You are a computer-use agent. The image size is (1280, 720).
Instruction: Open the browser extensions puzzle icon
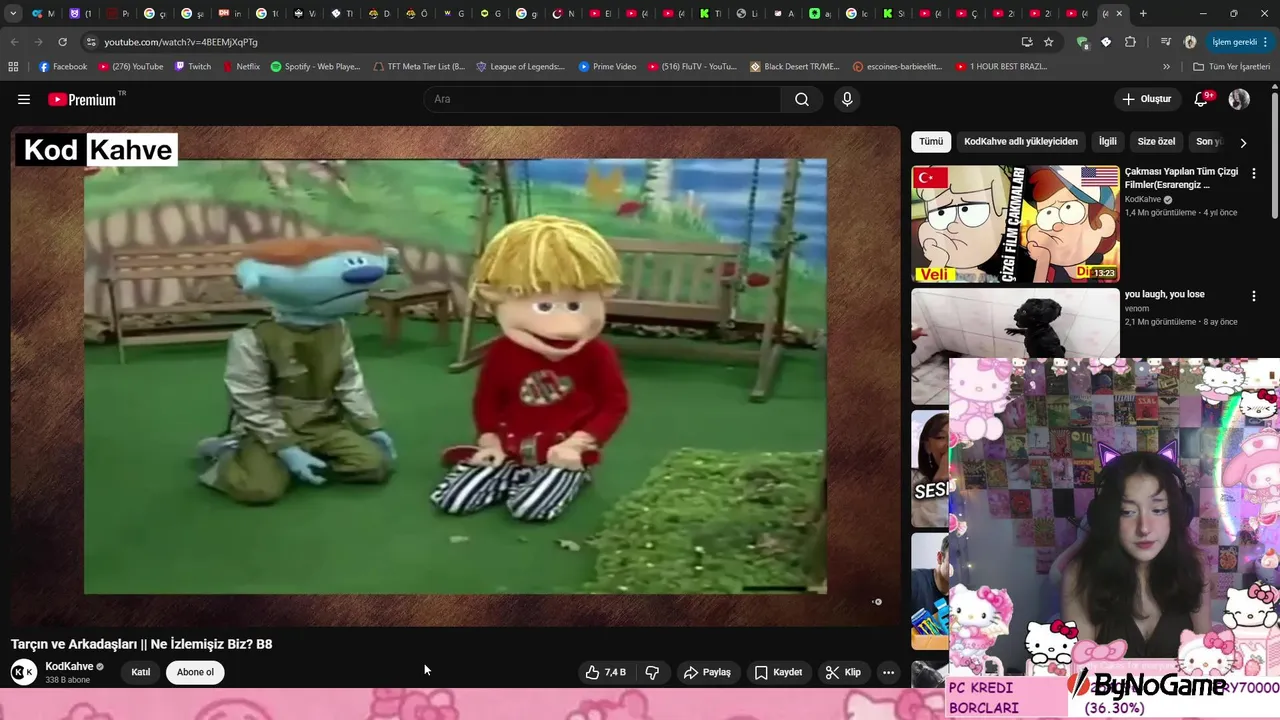[1130, 42]
